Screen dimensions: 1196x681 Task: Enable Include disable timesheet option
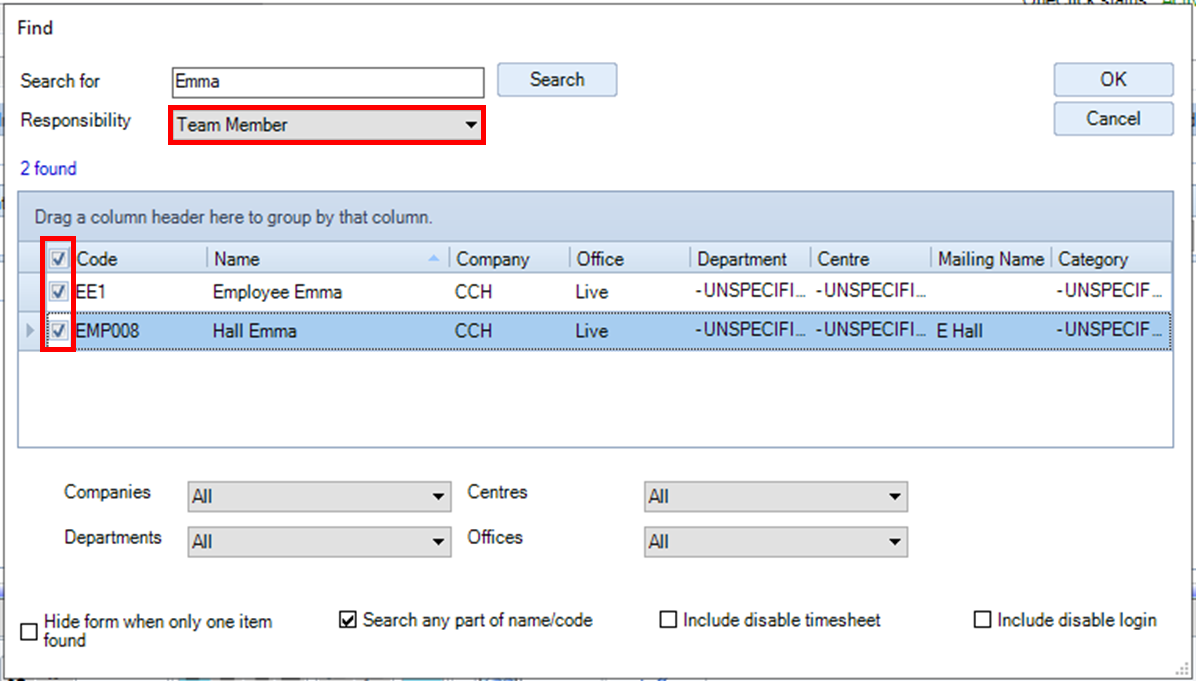667,620
